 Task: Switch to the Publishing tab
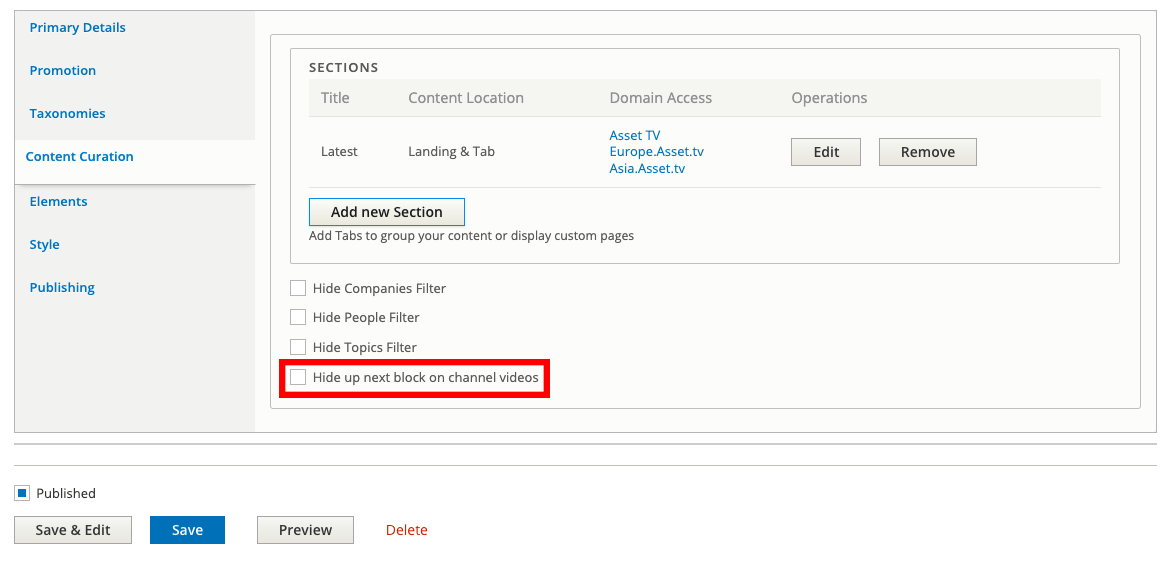click(62, 287)
